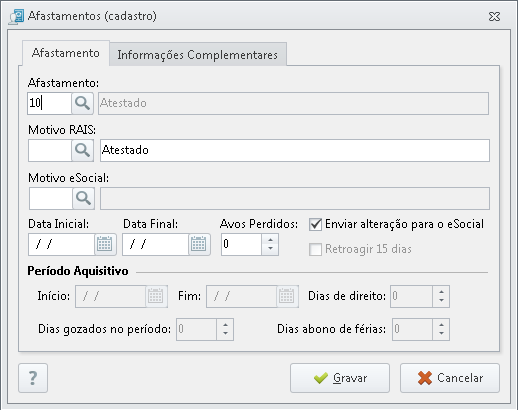Click the Afastamentos window title icon
This screenshot has height=410, width=518.
16,17
